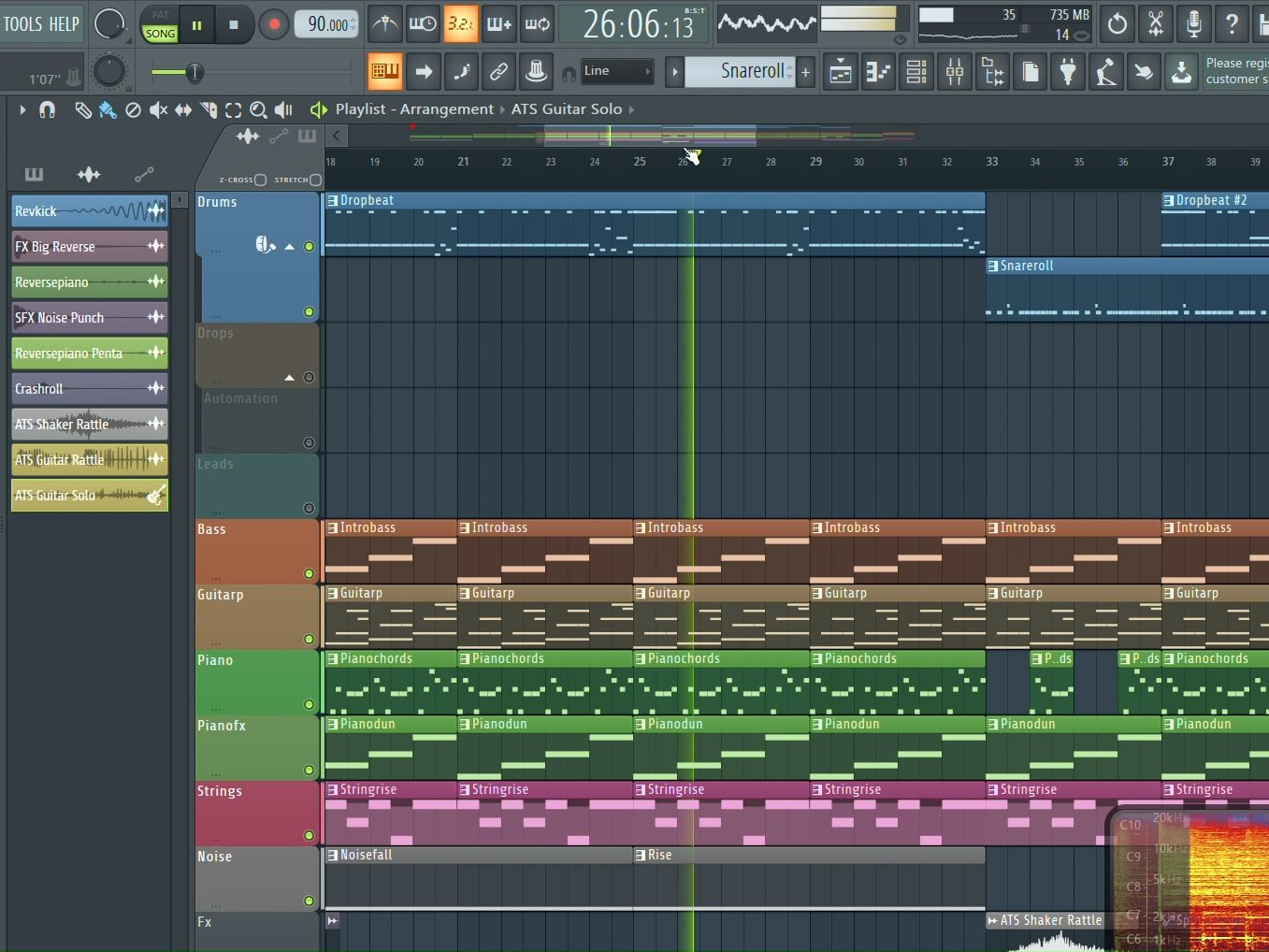Select the Crashroll clip in picker
The height and width of the screenshot is (952, 1269).
click(x=89, y=389)
